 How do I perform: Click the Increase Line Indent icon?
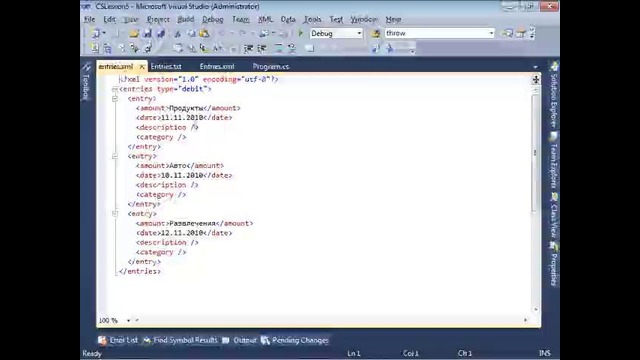click(x=262, y=49)
